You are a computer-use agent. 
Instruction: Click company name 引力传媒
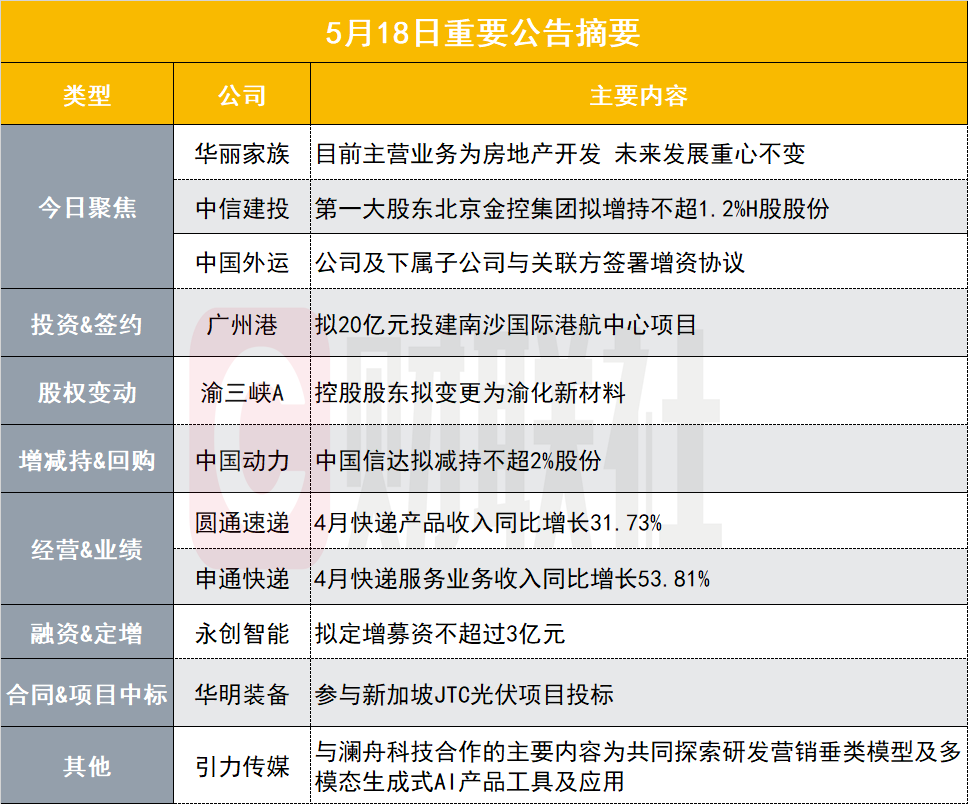click(x=242, y=766)
